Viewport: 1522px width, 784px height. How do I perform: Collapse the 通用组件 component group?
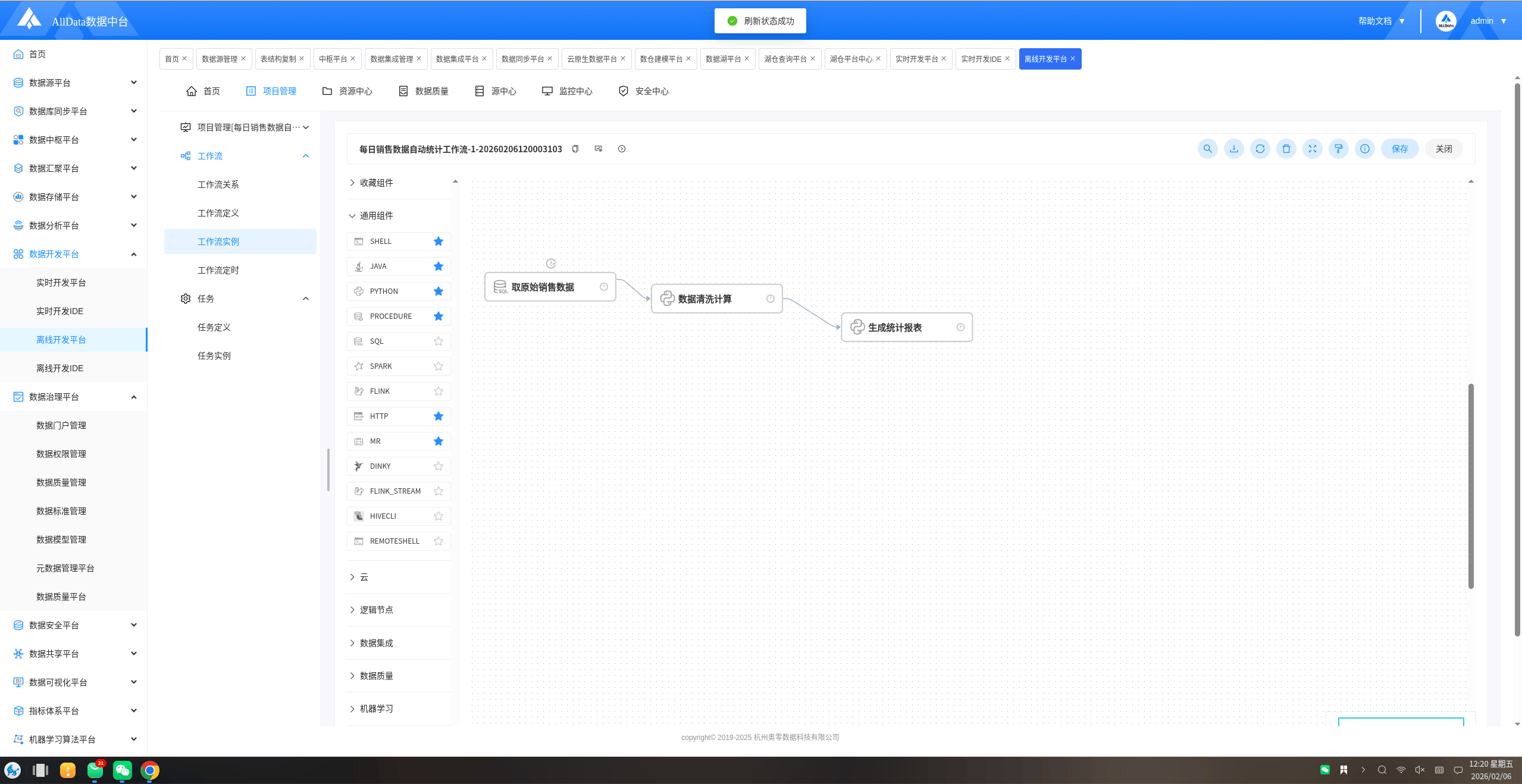click(376, 215)
